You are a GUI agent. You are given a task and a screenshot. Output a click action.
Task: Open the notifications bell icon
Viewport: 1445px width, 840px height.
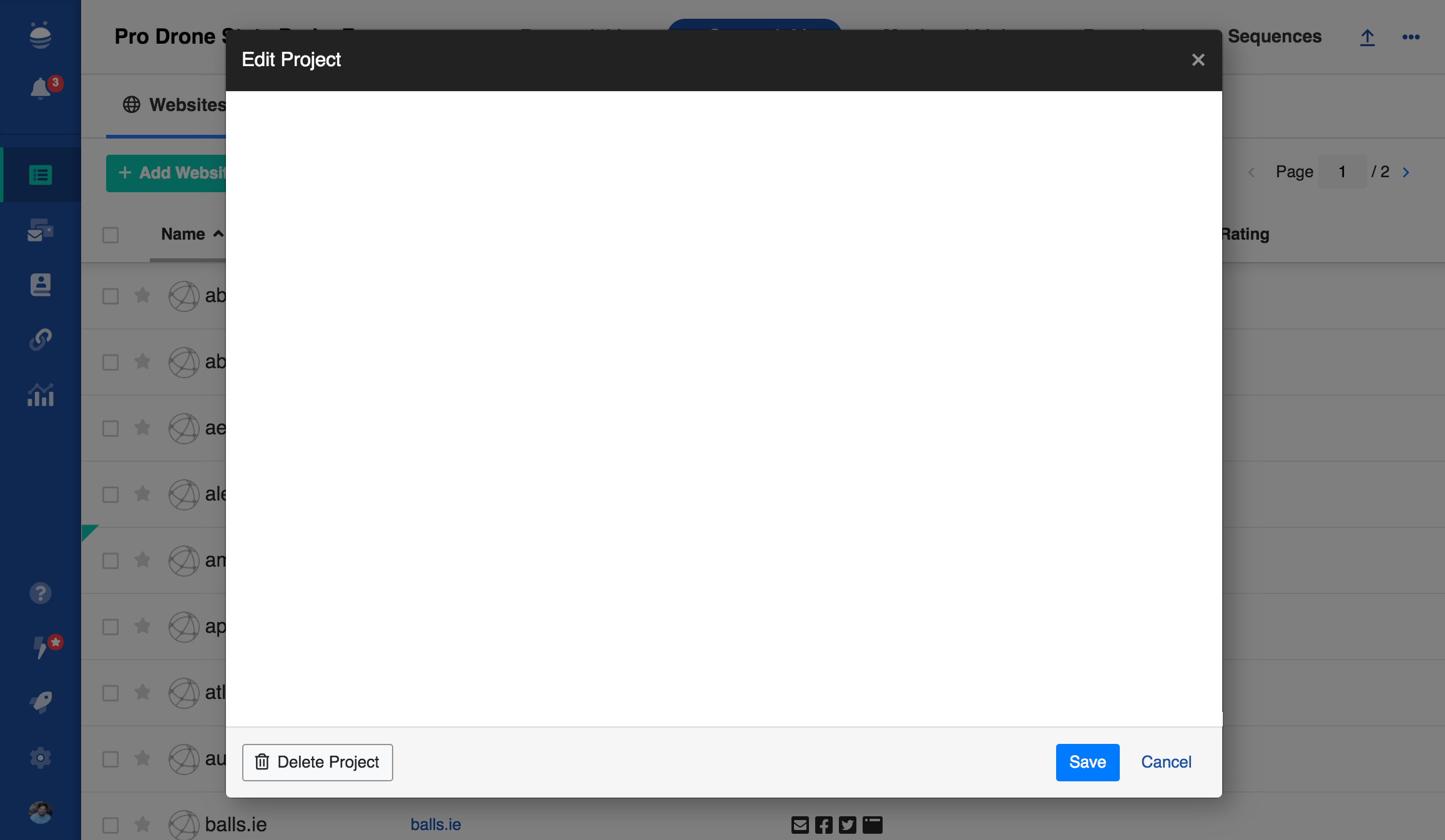click(x=41, y=89)
